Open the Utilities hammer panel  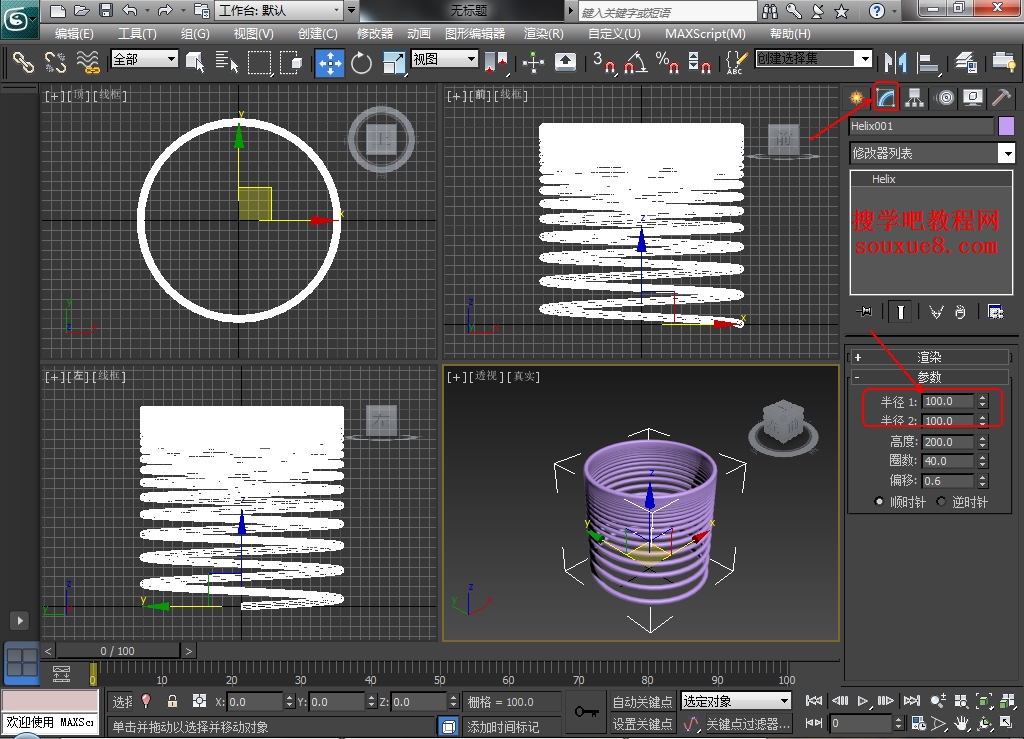coord(1001,97)
